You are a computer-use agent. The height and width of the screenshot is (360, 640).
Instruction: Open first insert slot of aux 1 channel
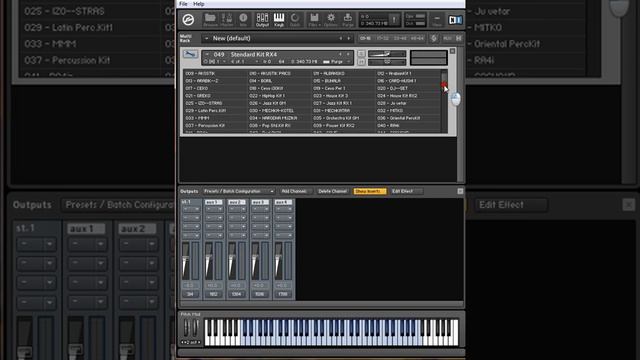[x=214, y=209]
